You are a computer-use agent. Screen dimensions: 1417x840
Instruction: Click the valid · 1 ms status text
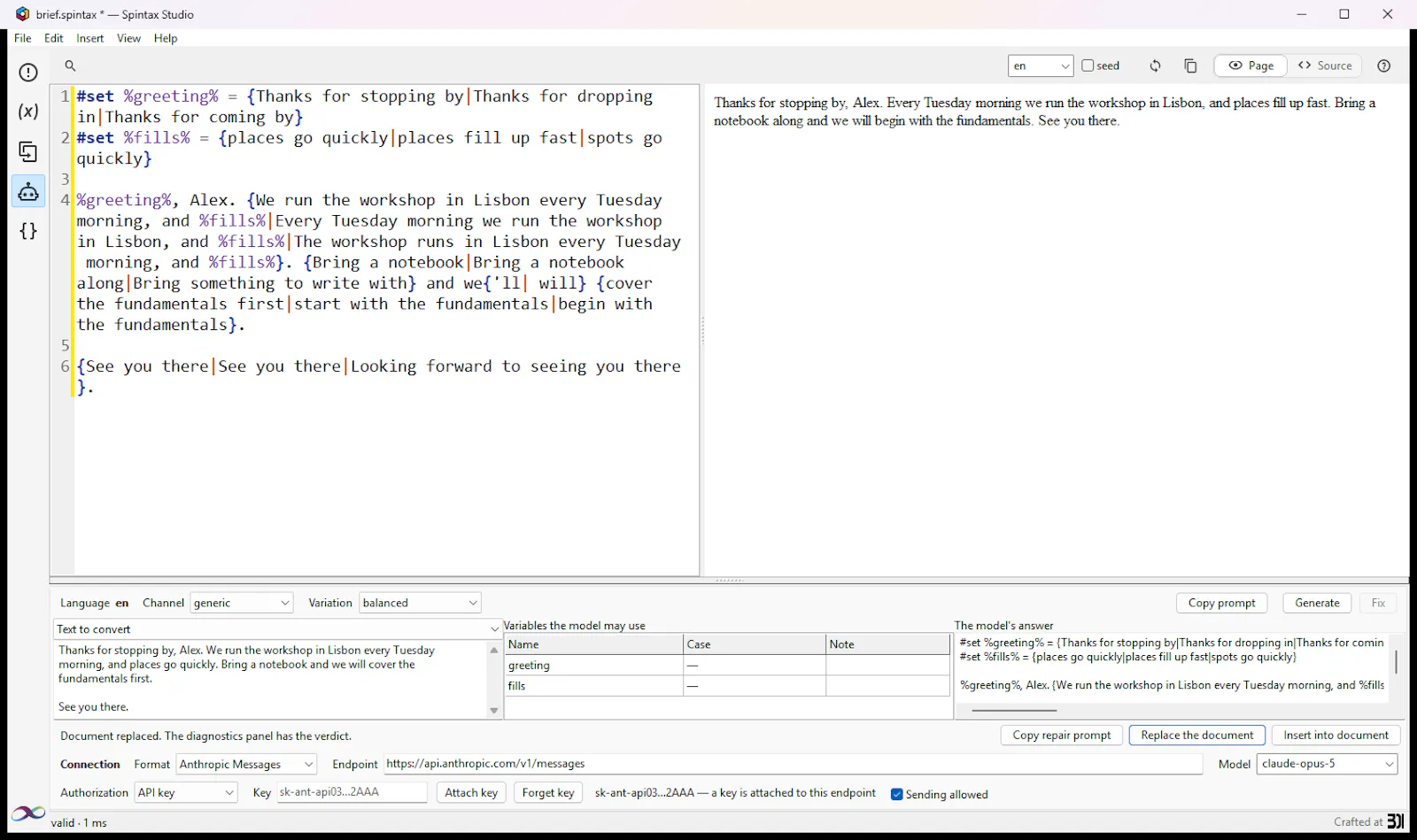[79, 822]
